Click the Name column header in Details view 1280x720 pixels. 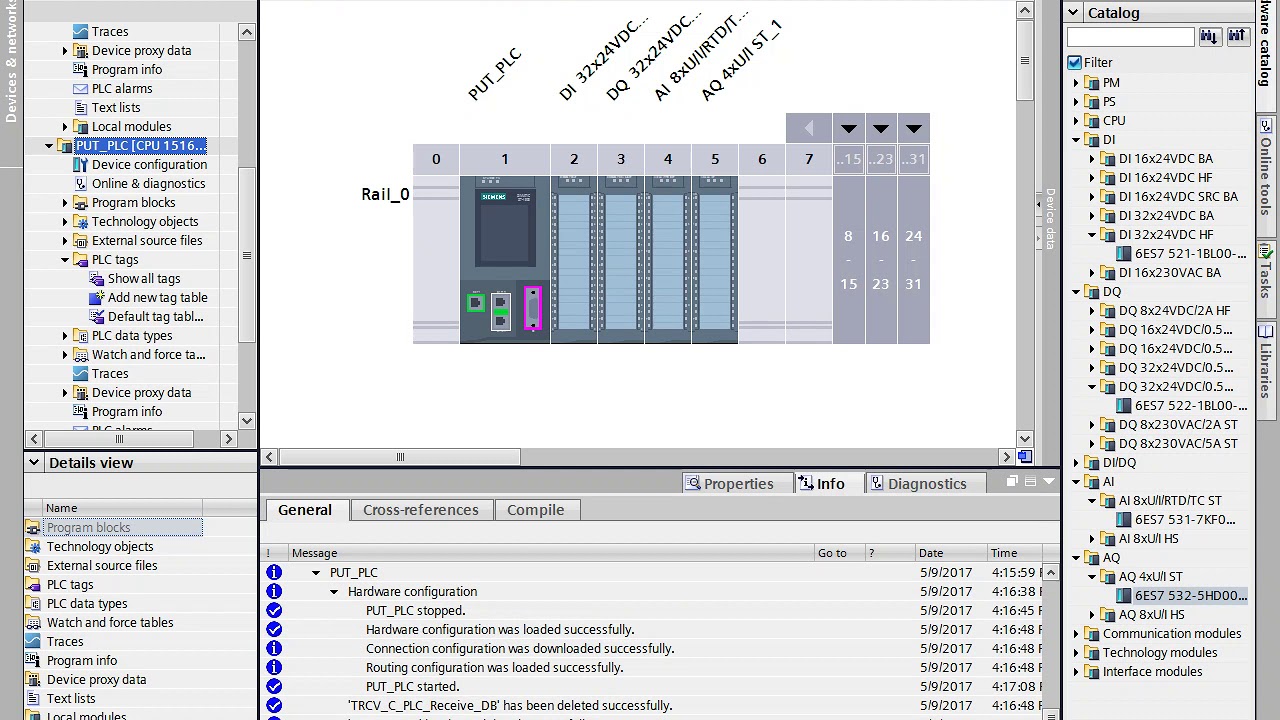(x=123, y=508)
